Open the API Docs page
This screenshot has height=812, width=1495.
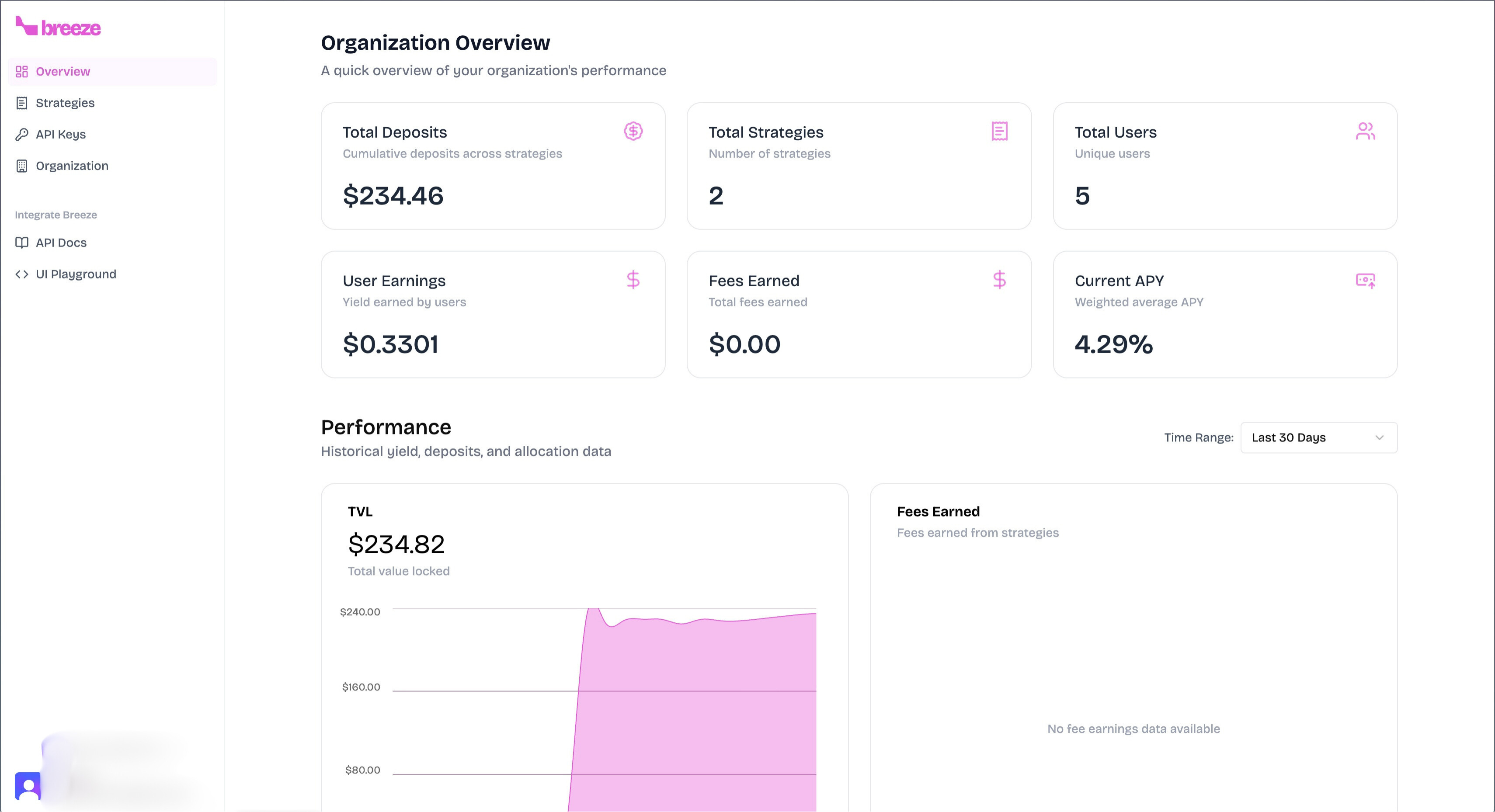tap(60, 243)
